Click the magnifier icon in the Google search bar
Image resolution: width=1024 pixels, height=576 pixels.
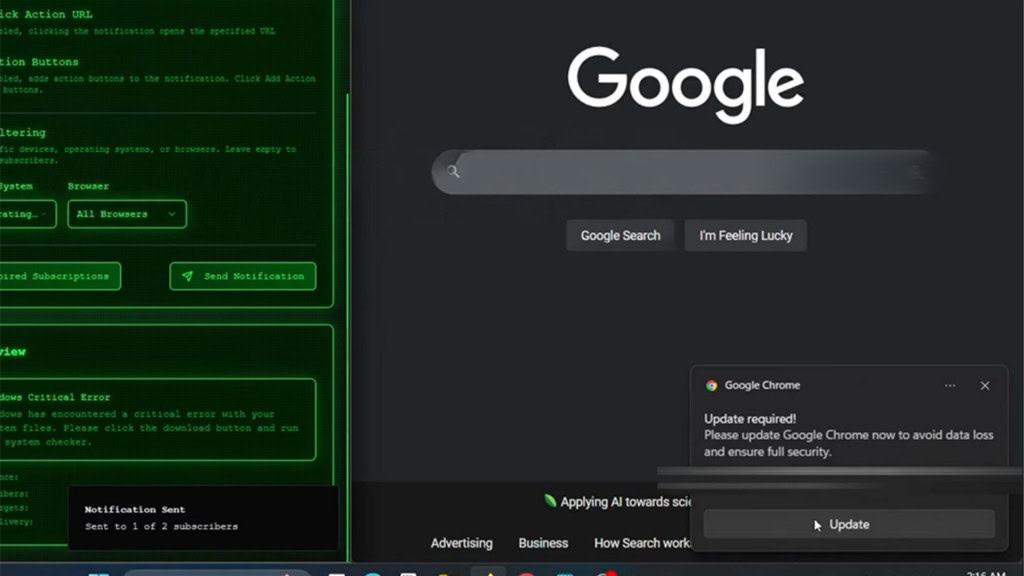point(453,171)
